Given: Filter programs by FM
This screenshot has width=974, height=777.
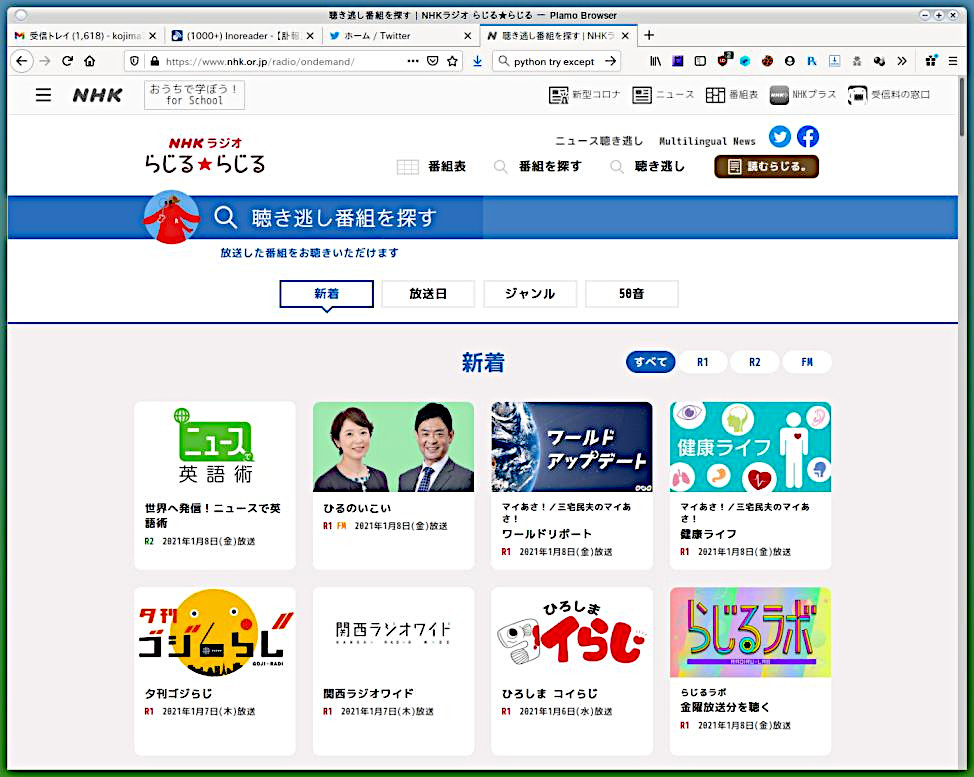Looking at the screenshot, I should tap(807, 362).
